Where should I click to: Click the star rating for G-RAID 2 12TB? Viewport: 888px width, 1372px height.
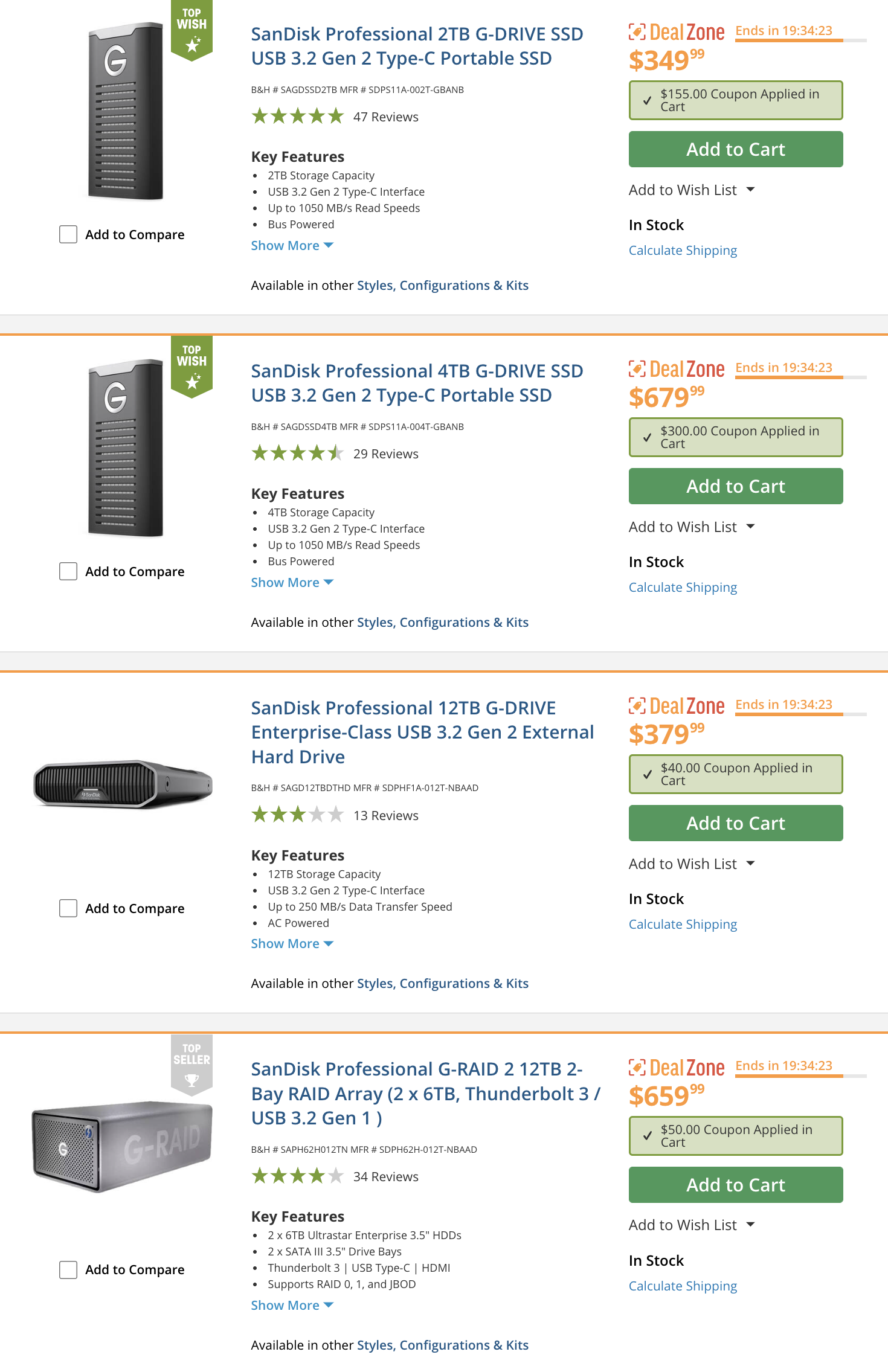[297, 1176]
